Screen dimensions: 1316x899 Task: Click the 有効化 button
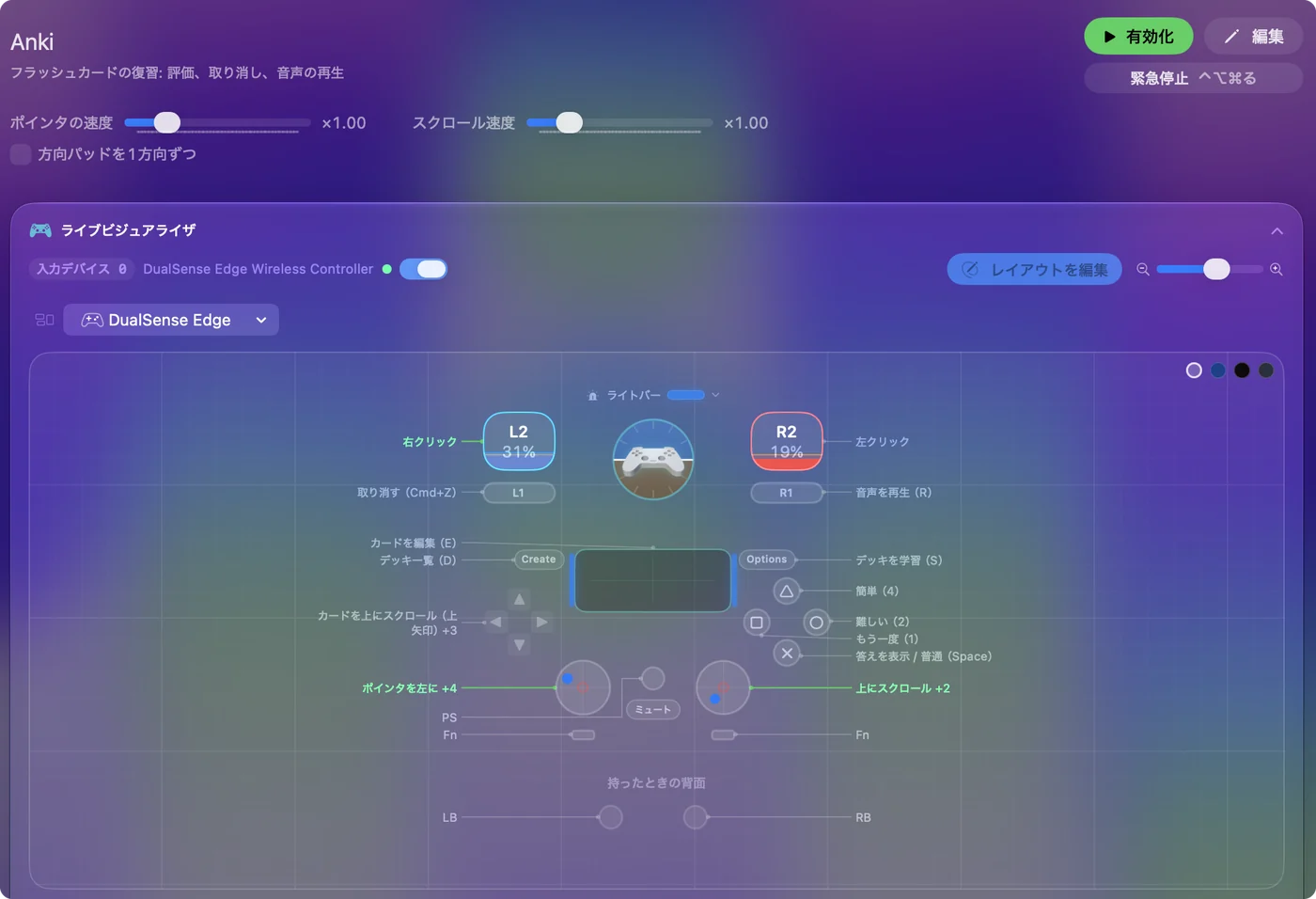click(1138, 37)
